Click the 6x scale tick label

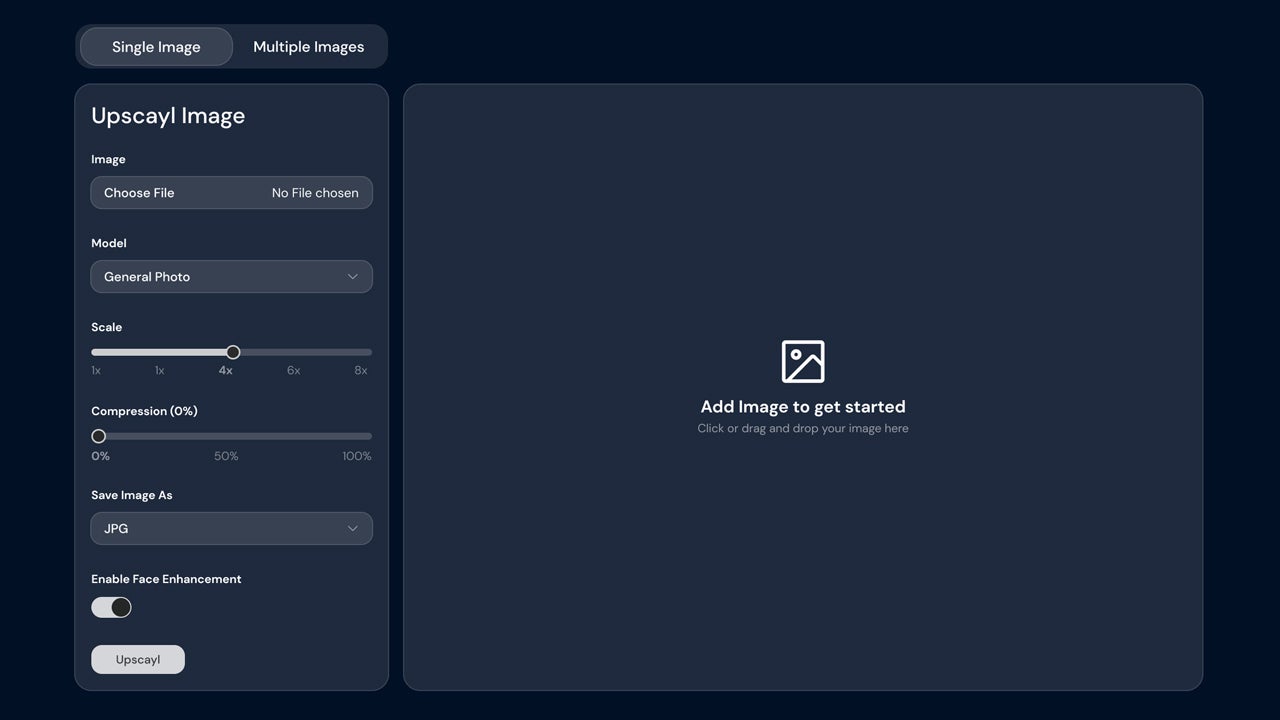click(x=293, y=370)
